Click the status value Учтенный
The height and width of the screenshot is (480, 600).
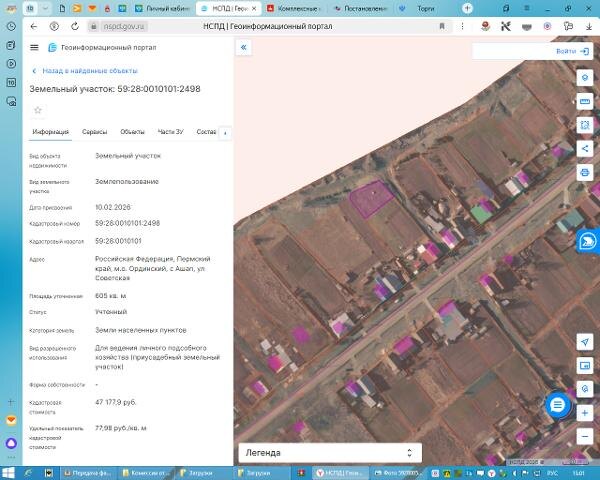pyautogui.click(x=111, y=312)
